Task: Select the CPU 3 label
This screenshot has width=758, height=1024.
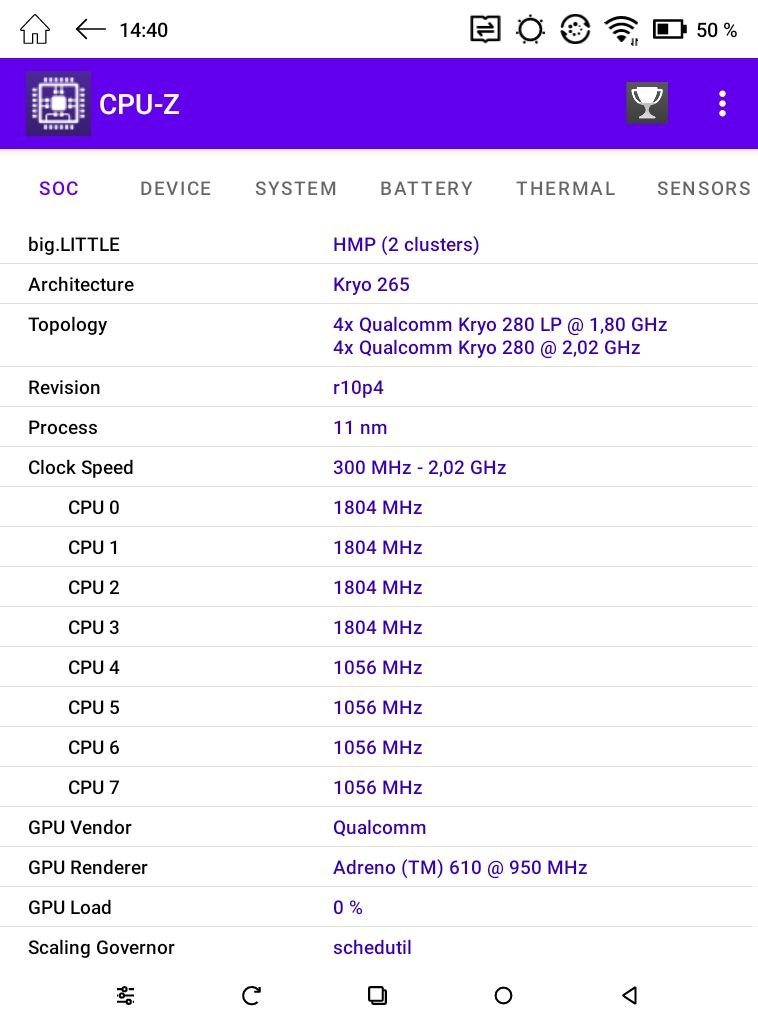Action: (94, 628)
